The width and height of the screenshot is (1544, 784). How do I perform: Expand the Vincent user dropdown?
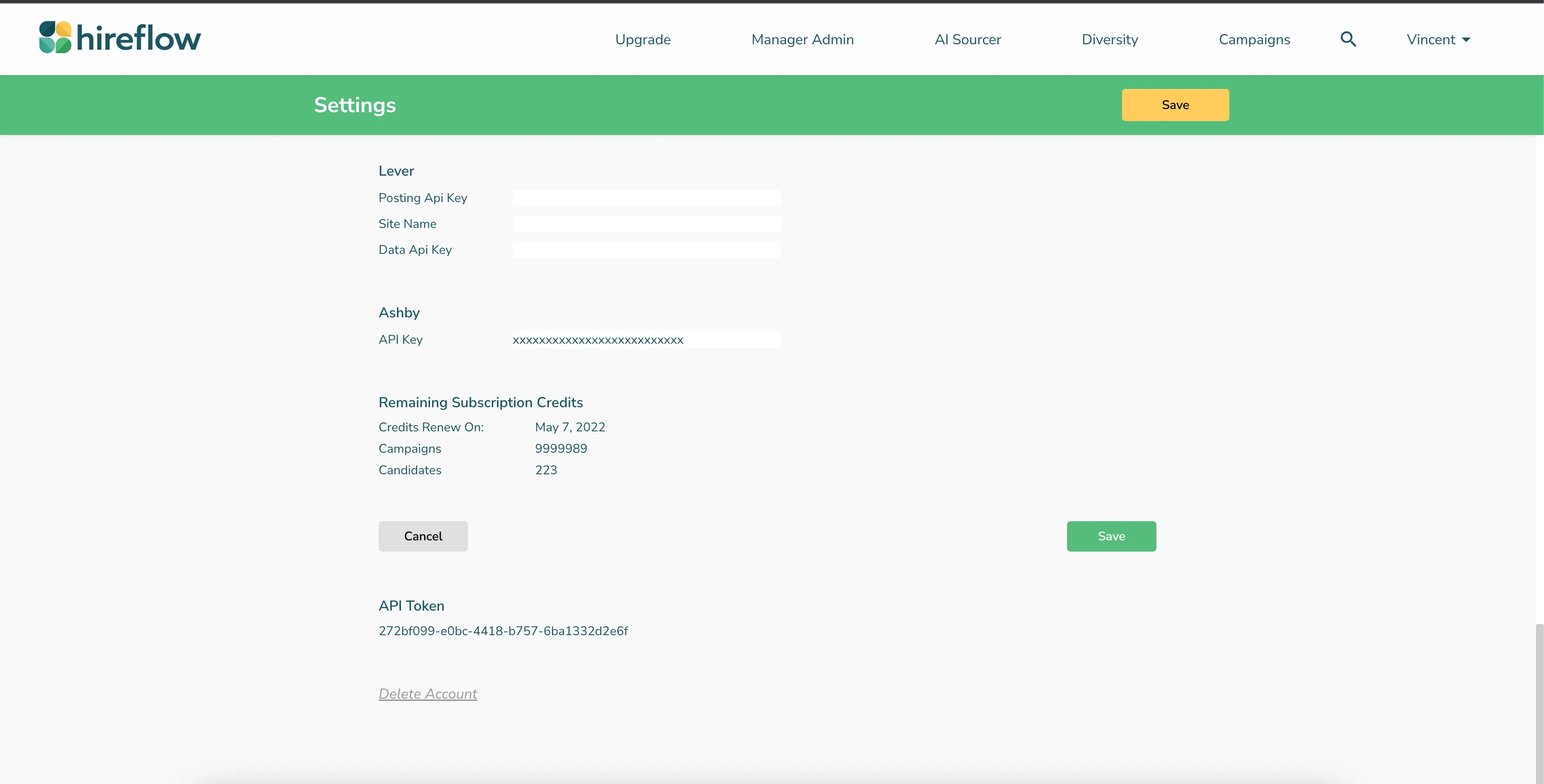tap(1438, 40)
